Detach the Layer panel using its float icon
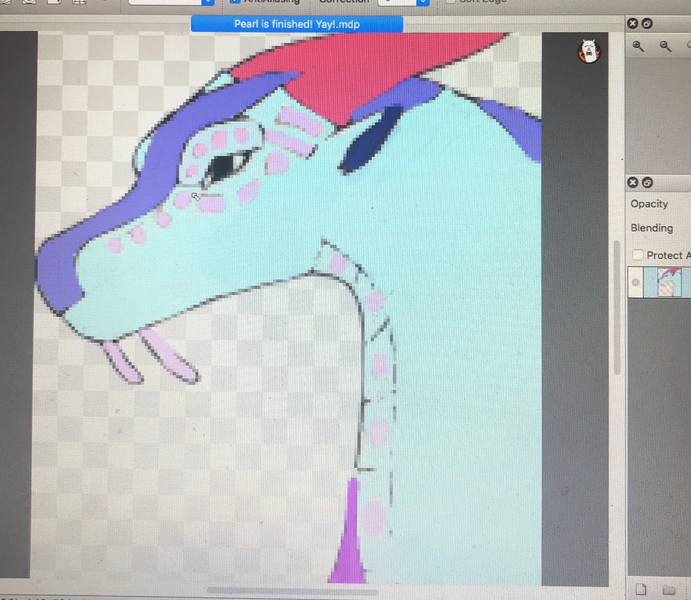691x600 pixels. coord(647,182)
